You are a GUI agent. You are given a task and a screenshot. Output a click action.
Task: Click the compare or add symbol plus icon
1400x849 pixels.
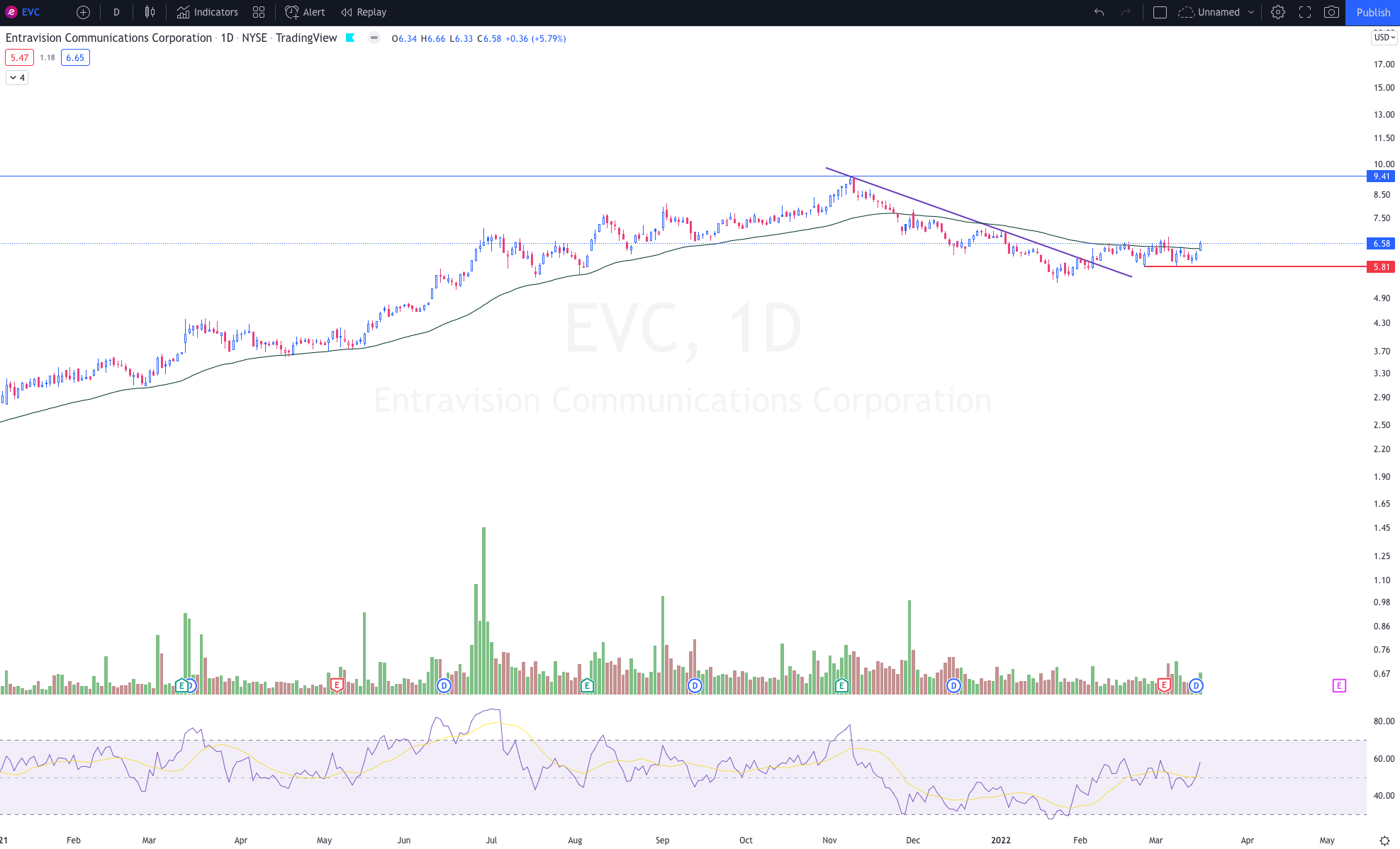click(83, 12)
